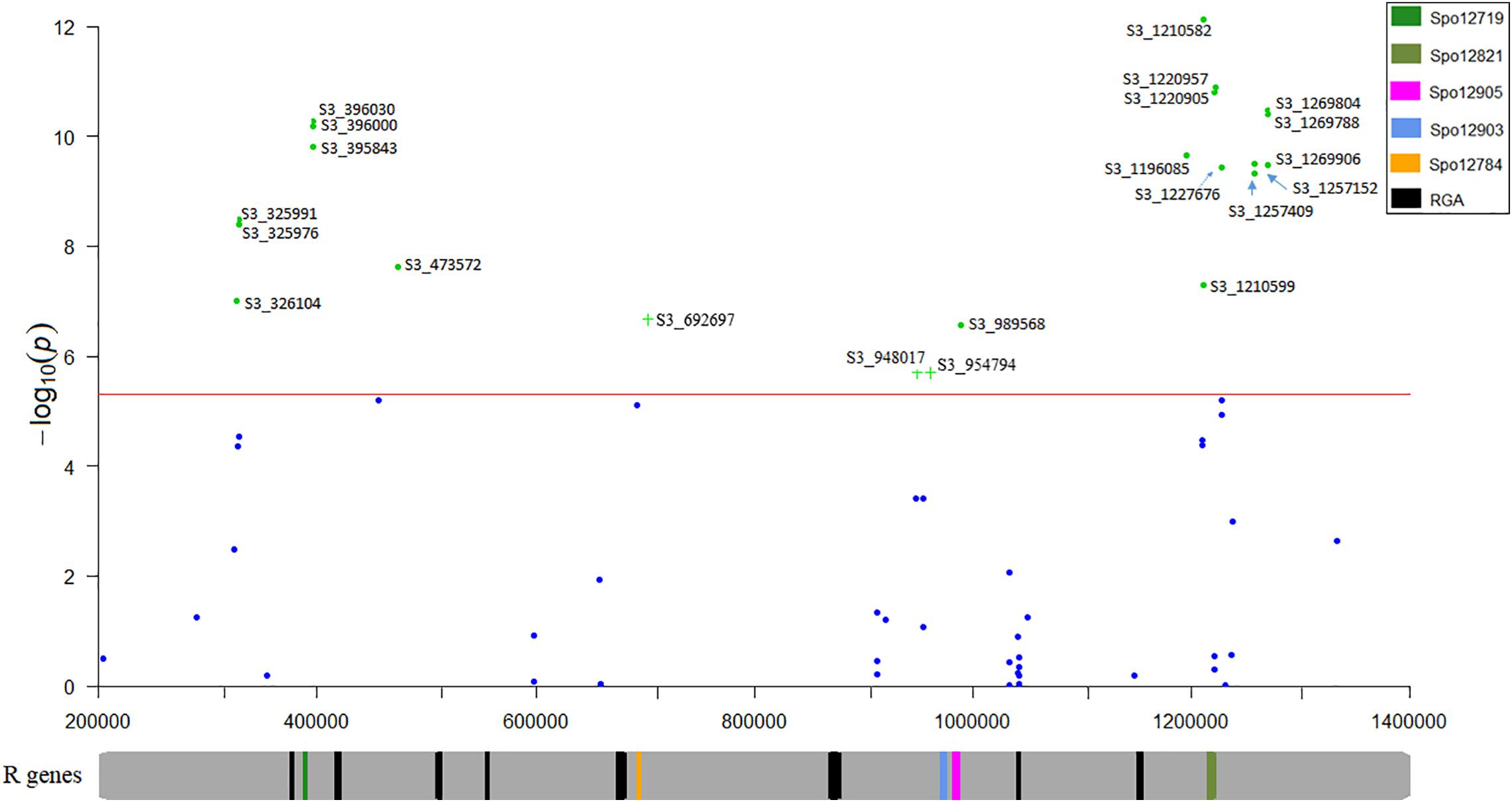Click the y-axis tick label 8
The image size is (1512, 802).
coord(70,247)
